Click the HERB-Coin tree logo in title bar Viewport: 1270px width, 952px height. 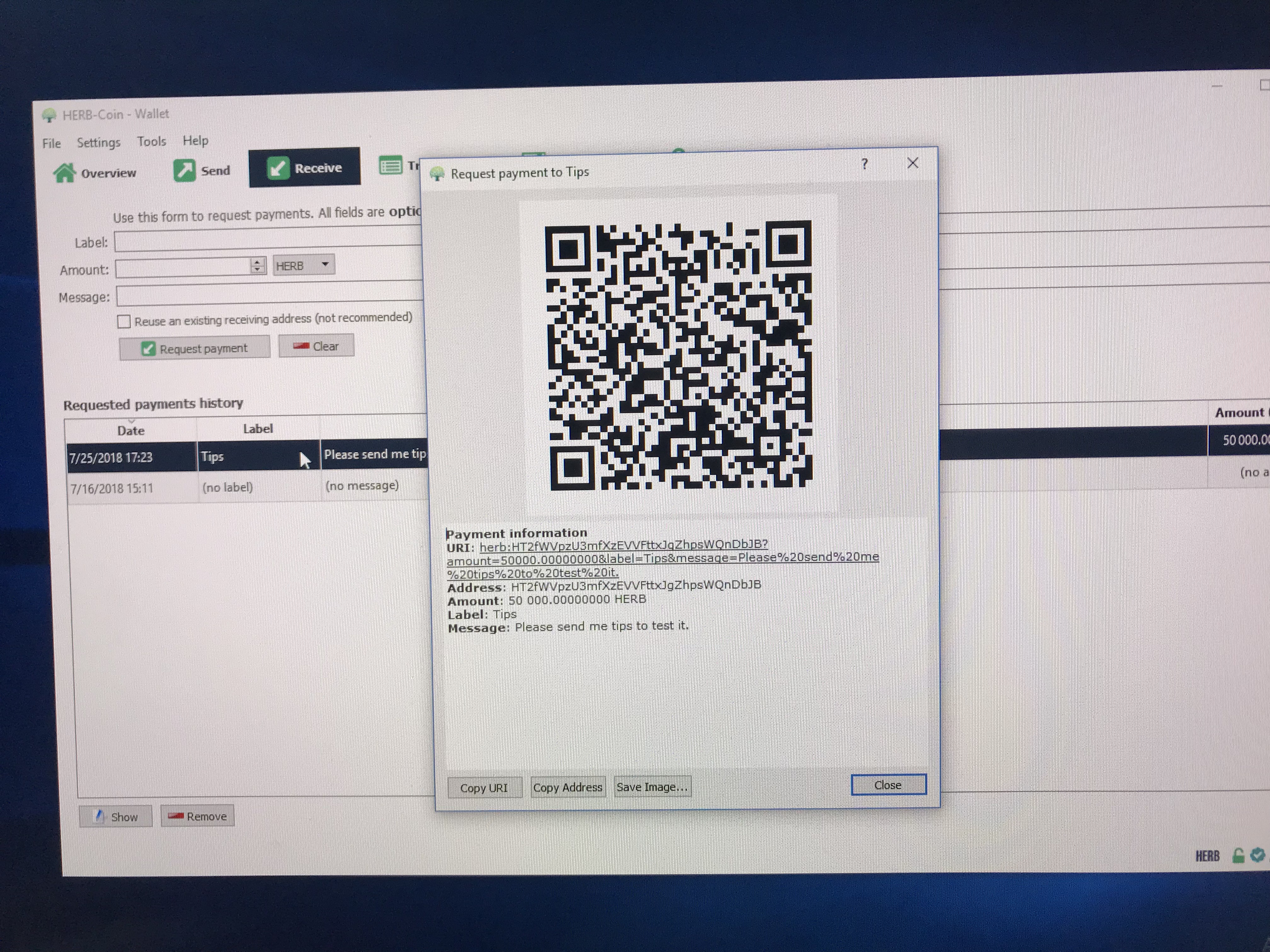(x=49, y=115)
